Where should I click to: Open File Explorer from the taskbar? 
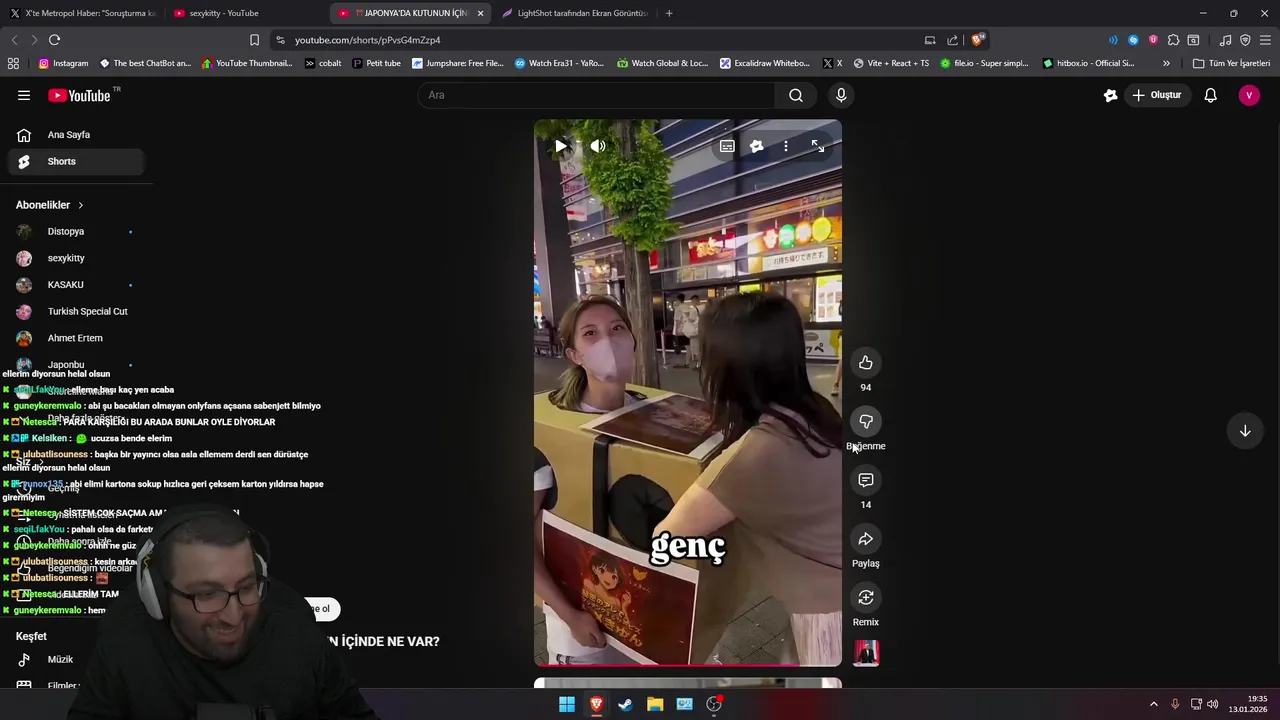click(x=655, y=704)
